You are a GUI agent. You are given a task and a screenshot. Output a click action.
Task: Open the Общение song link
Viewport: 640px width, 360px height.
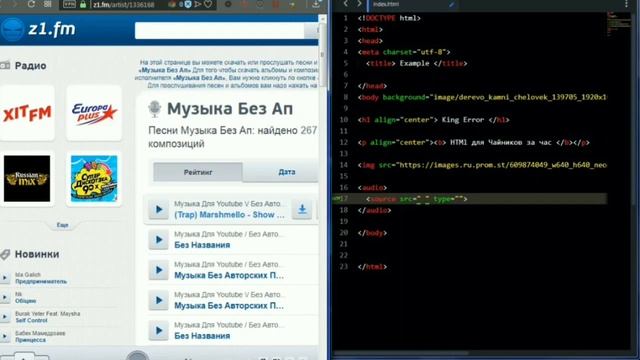point(25,301)
